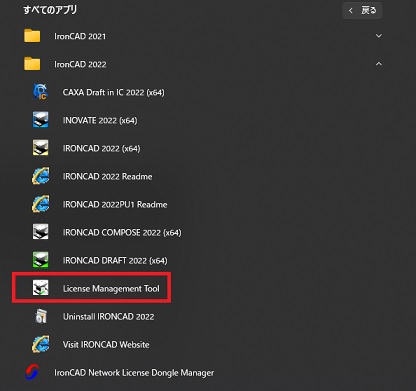Click the Network License Dongle Manager icon

click(32, 372)
